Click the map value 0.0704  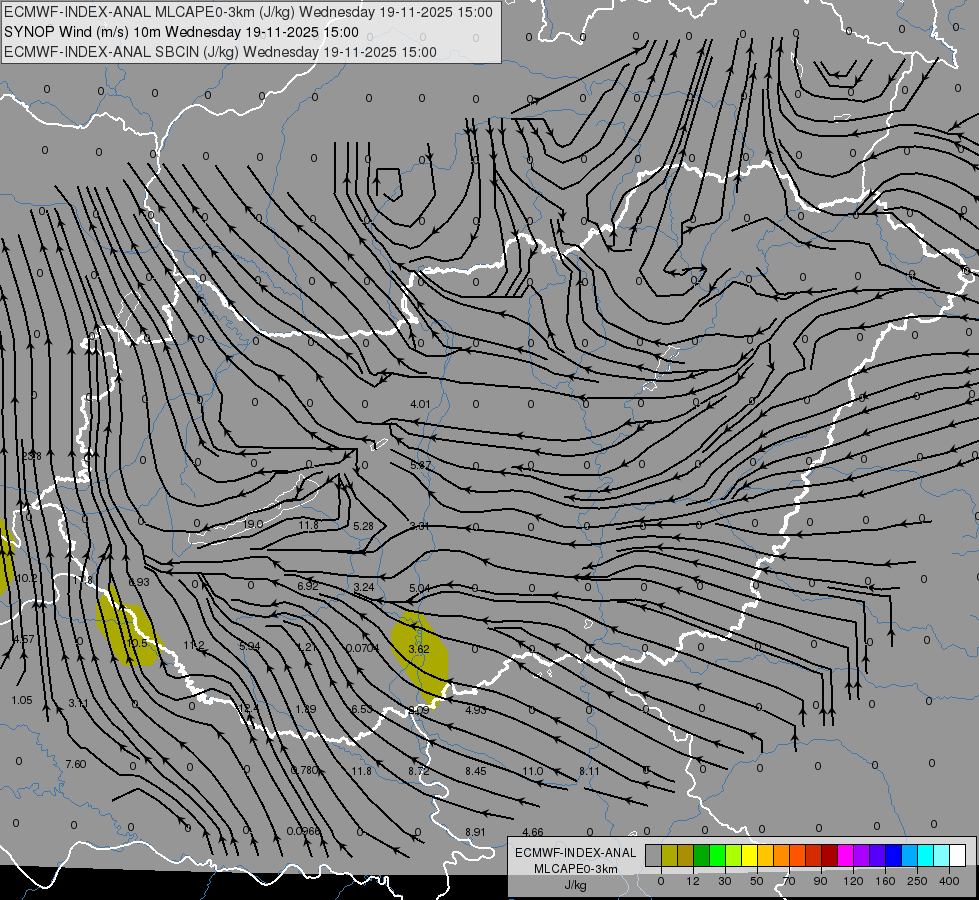(x=363, y=648)
